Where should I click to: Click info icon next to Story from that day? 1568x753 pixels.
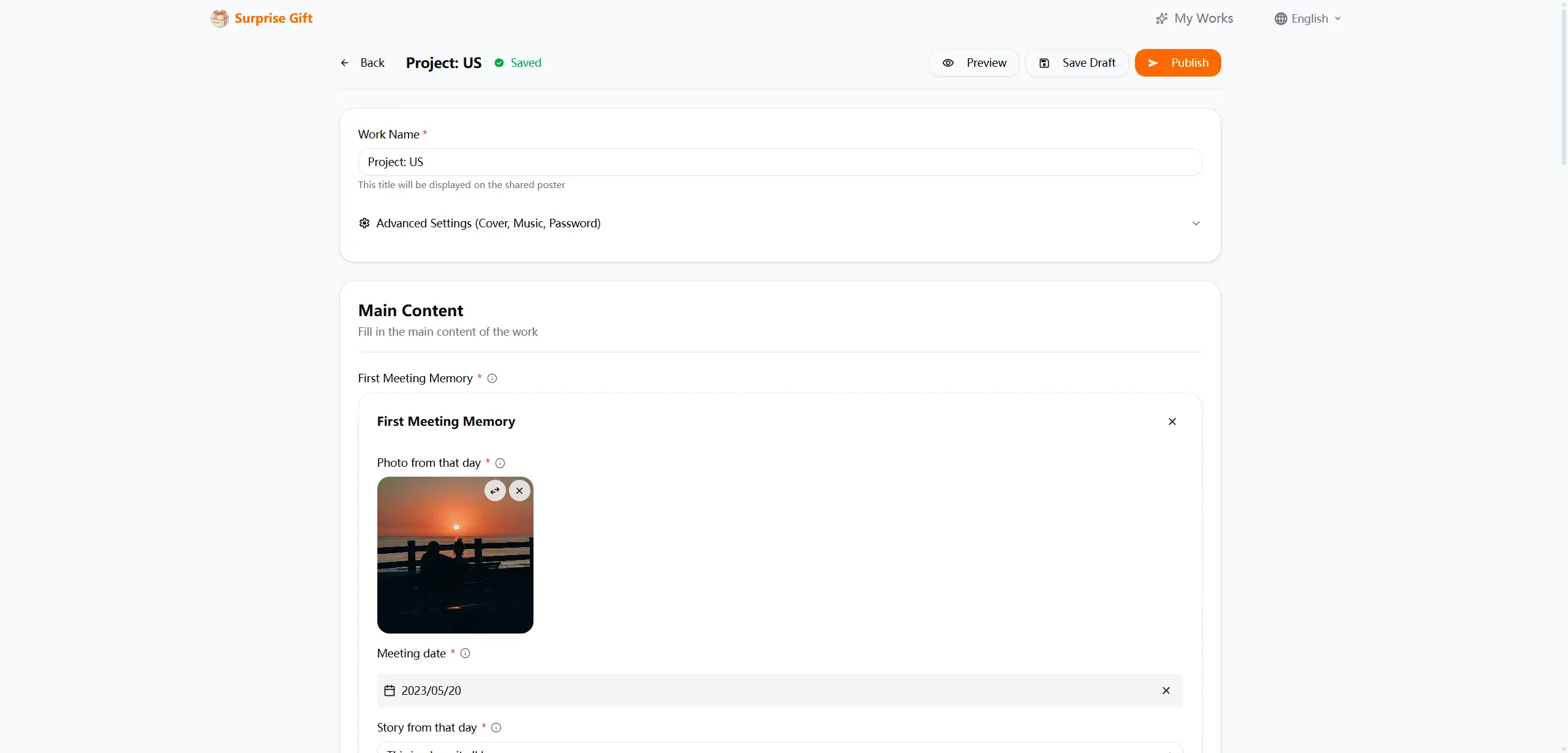tap(496, 728)
